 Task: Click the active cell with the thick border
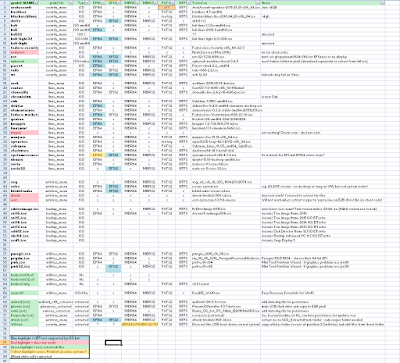pos(113,342)
